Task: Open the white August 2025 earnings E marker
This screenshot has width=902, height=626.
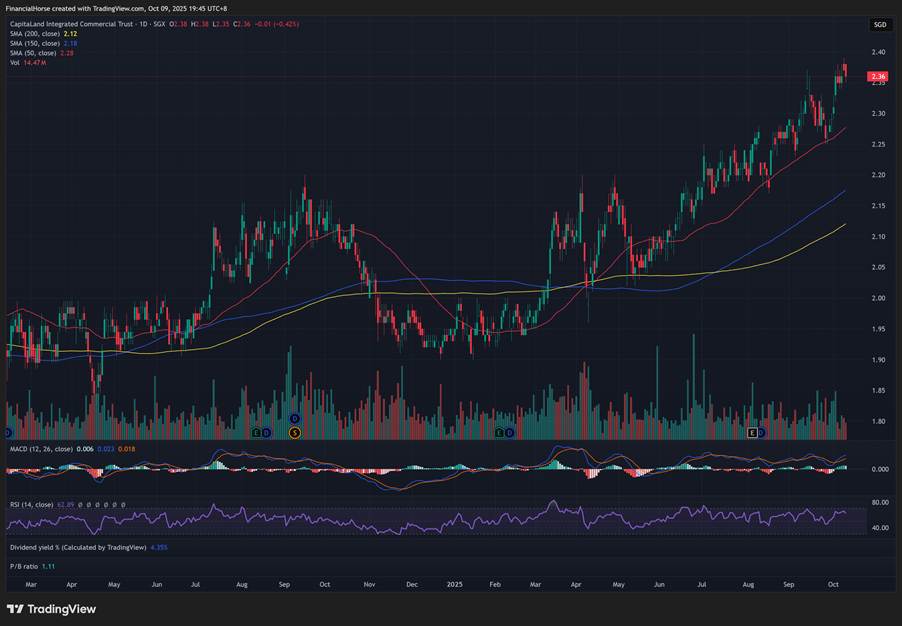Action: tap(752, 432)
